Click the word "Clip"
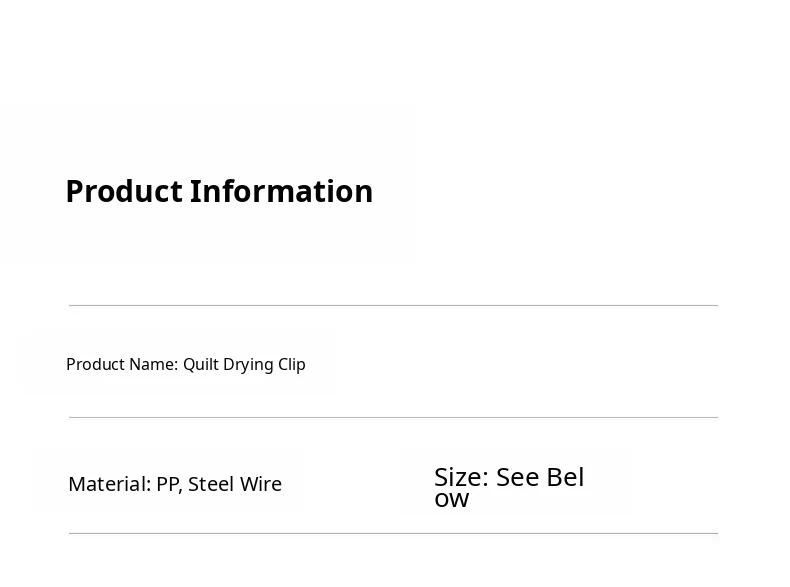The height and width of the screenshot is (587, 790). click(x=292, y=364)
